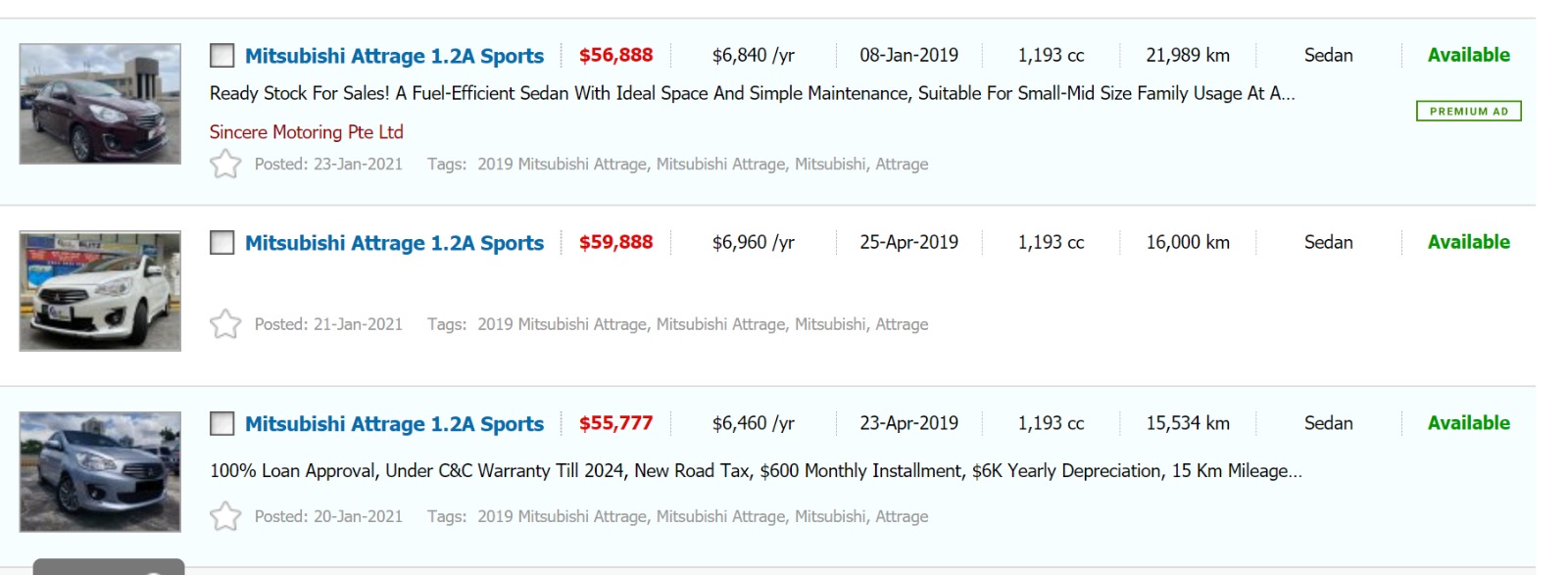1568x575 pixels.
Task: Visit the Sincere Motoring Pte Ltd dealer link
Action: 306,132
